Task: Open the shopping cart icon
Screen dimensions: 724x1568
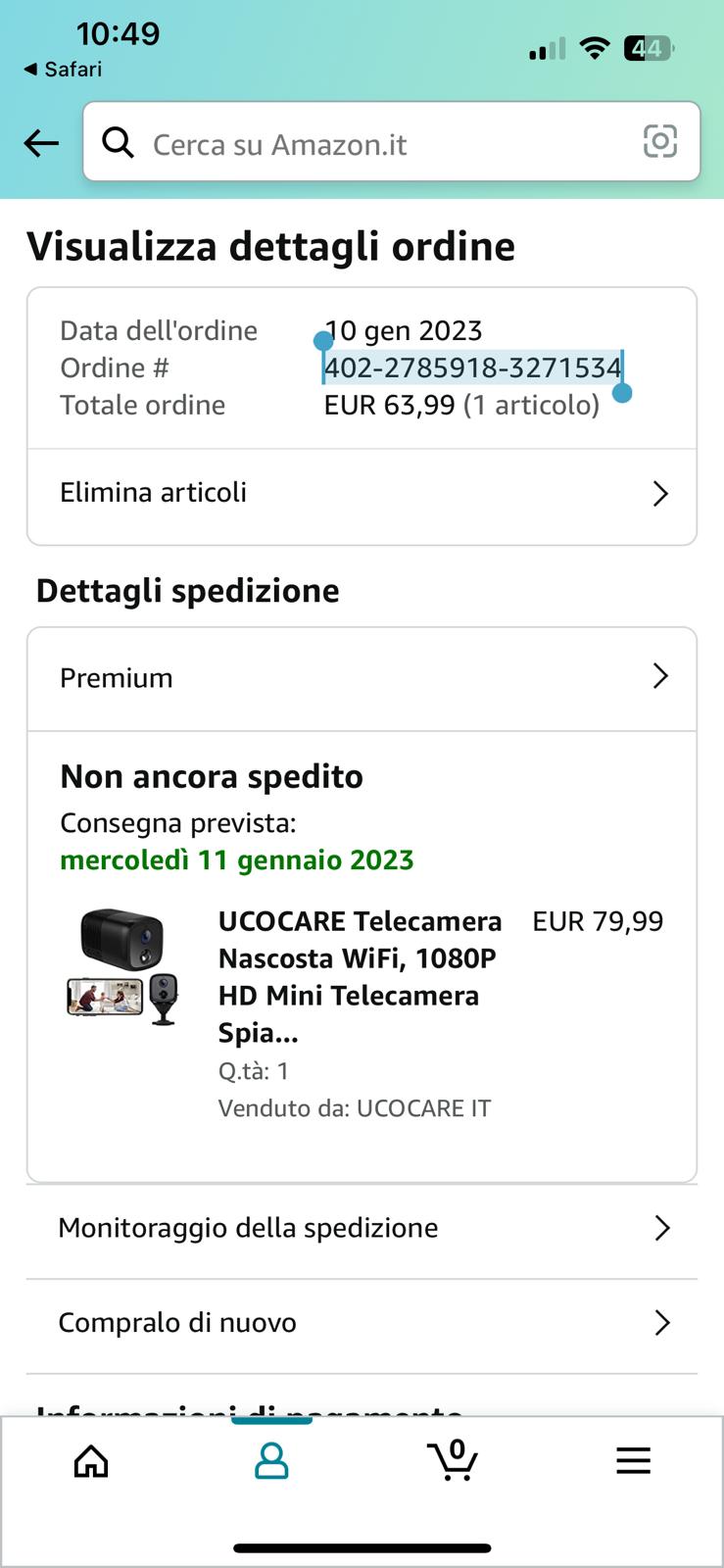Action: pos(453,1459)
